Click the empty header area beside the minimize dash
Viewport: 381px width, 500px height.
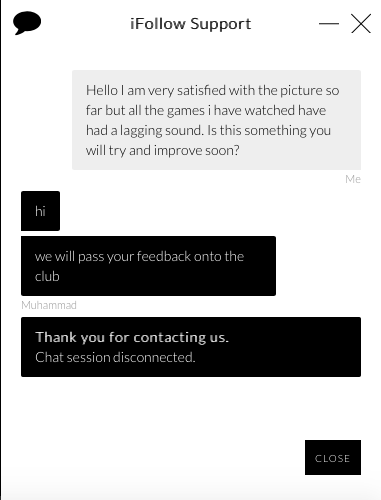tap(283, 23)
